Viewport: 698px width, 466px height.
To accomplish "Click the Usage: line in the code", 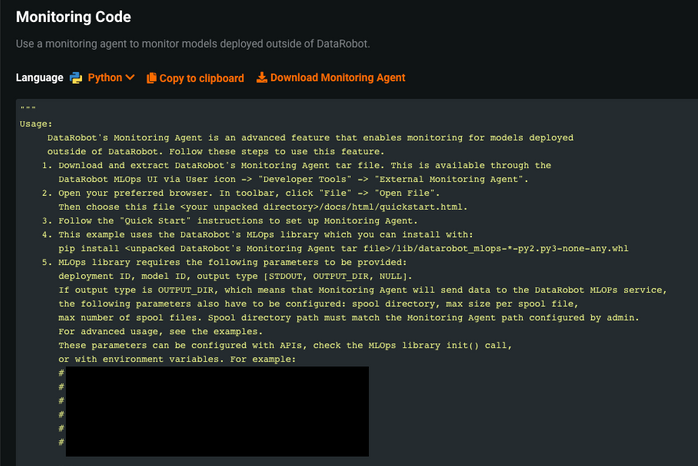I will [34, 124].
